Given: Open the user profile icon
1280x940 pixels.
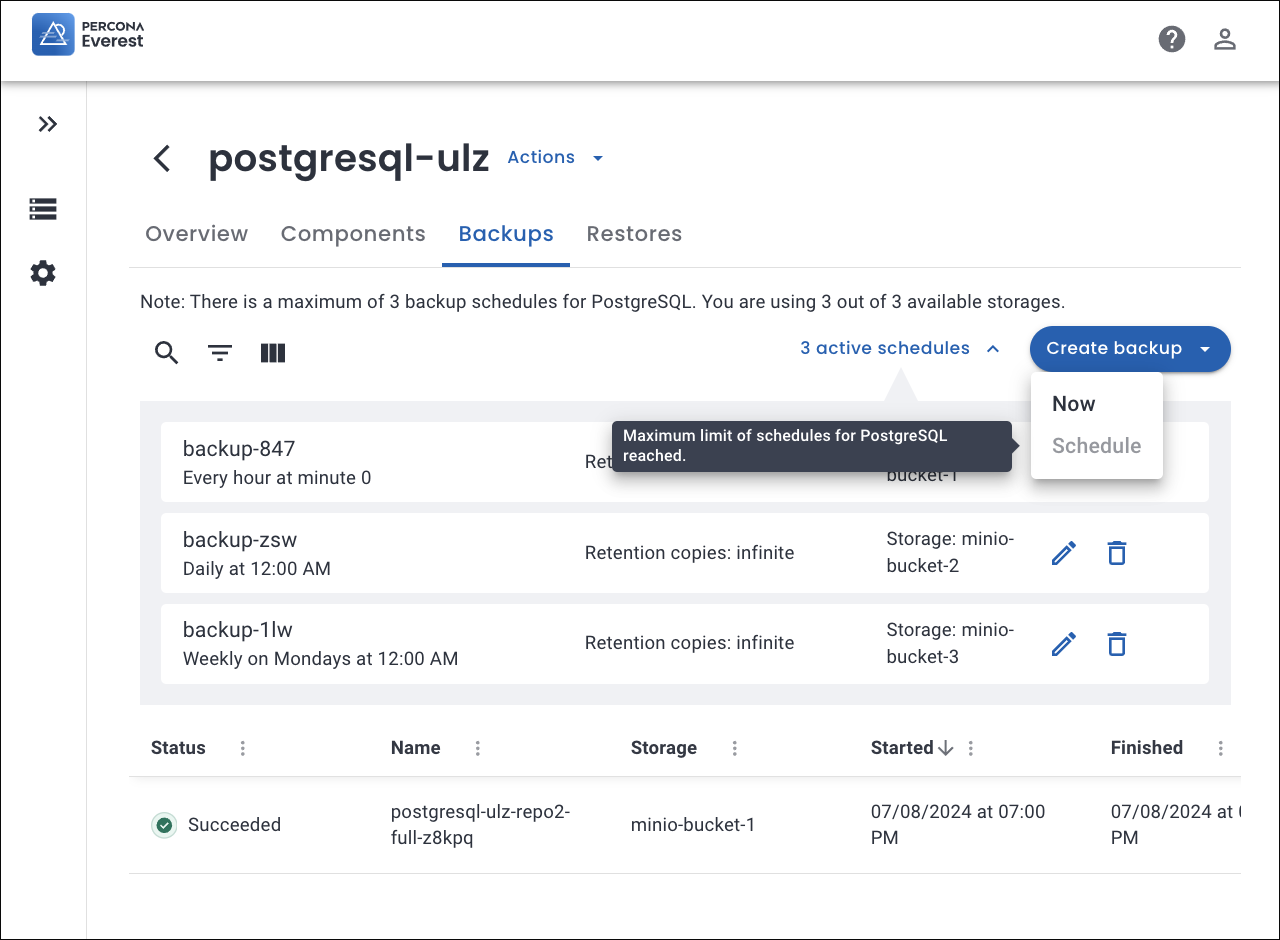Looking at the screenshot, I should [1224, 40].
